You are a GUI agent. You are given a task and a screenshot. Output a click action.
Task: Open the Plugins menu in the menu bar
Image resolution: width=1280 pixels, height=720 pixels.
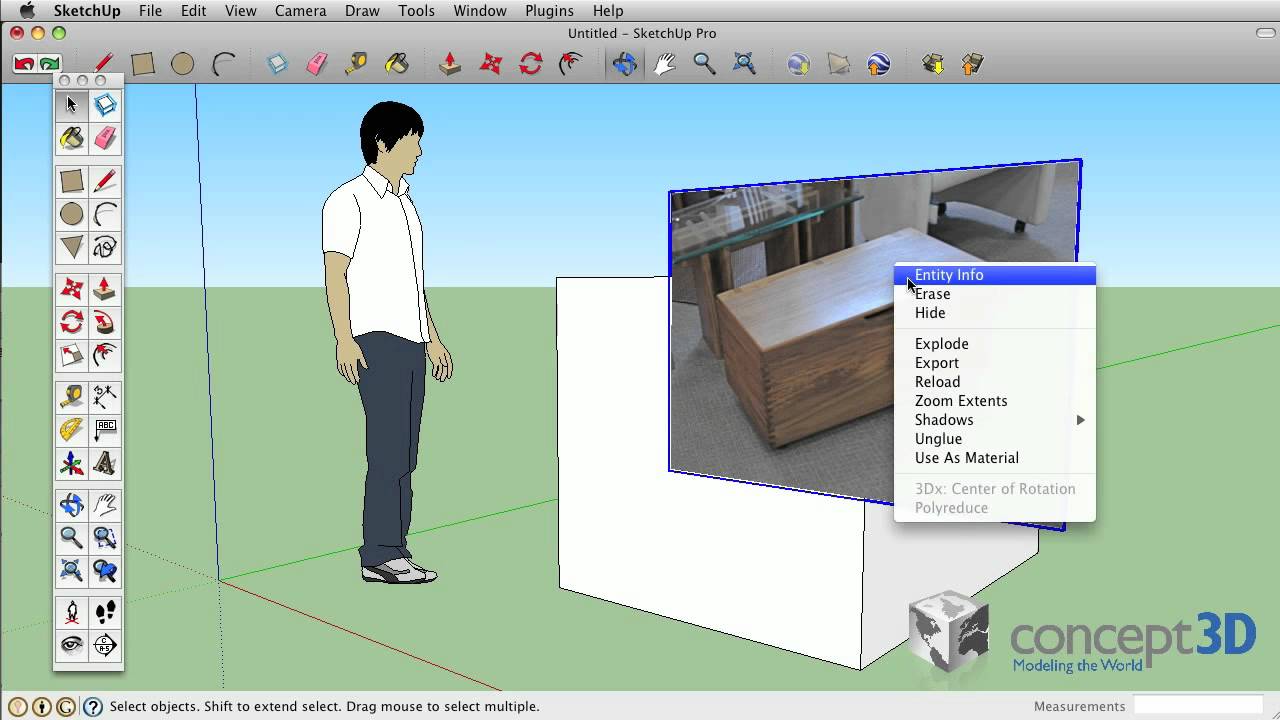coord(549,11)
